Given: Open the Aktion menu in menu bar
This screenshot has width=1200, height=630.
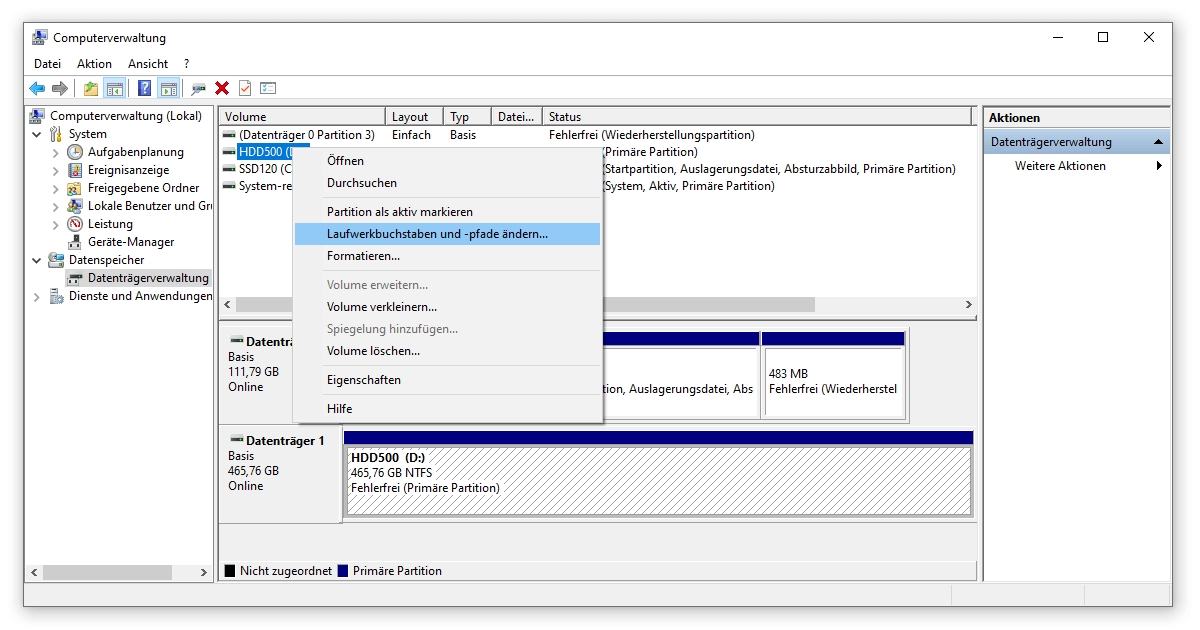Looking at the screenshot, I should tap(95, 64).
